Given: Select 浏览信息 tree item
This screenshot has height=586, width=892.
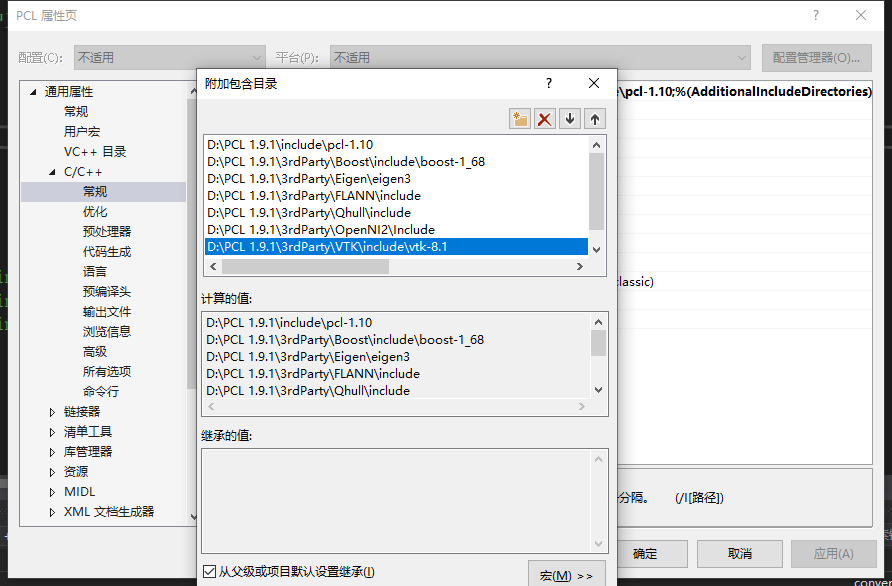Looking at the screenshot, I should coord(107,332).
